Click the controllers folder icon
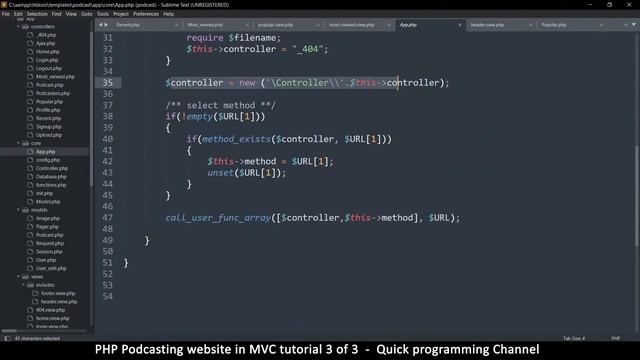This screenshot has width=640, height=360. point(25,27)
